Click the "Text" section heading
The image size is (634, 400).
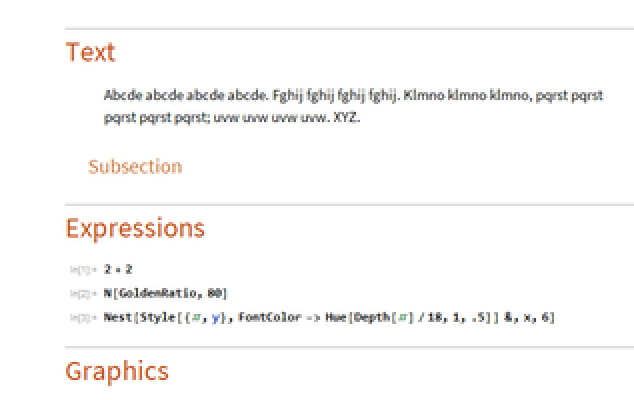click(90, 53)
